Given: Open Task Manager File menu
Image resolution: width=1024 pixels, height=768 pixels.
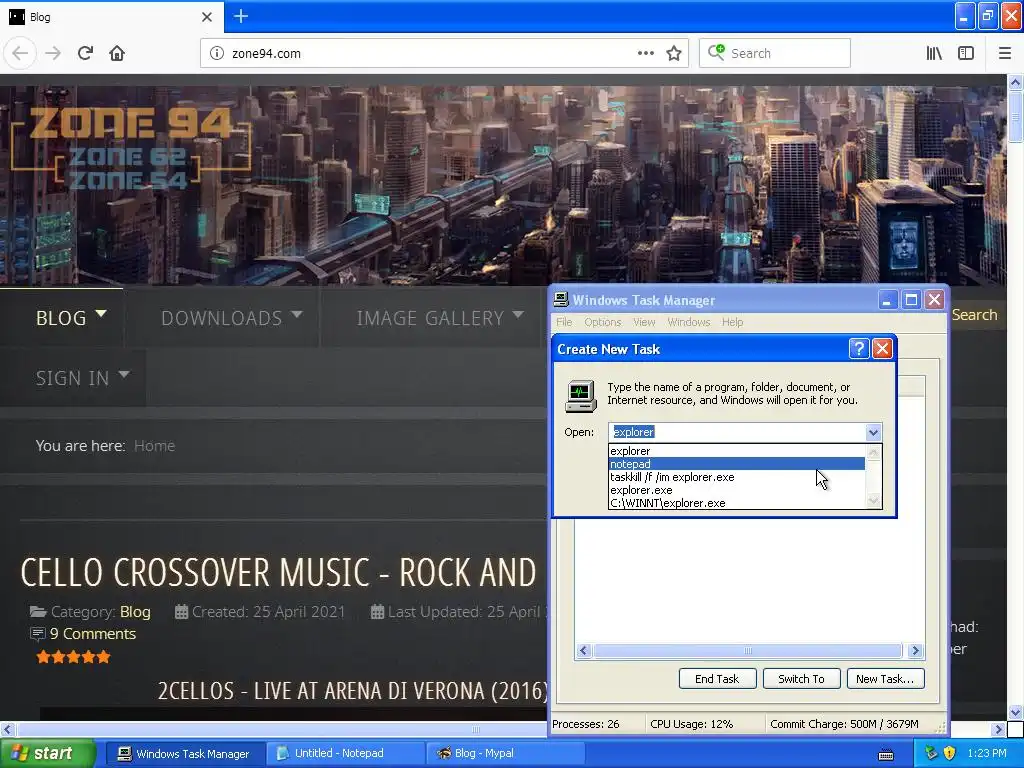Looking at the screenshot, I should (564, 322).
